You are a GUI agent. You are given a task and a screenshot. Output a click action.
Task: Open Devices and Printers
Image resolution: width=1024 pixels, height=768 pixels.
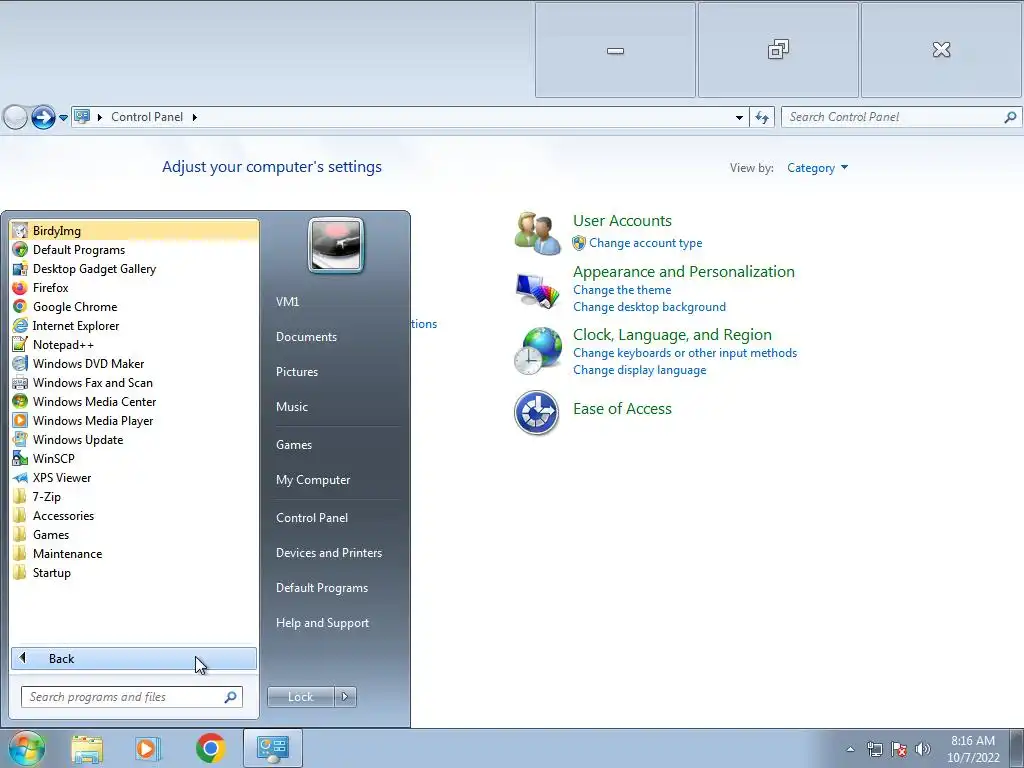tap(328, 552)
